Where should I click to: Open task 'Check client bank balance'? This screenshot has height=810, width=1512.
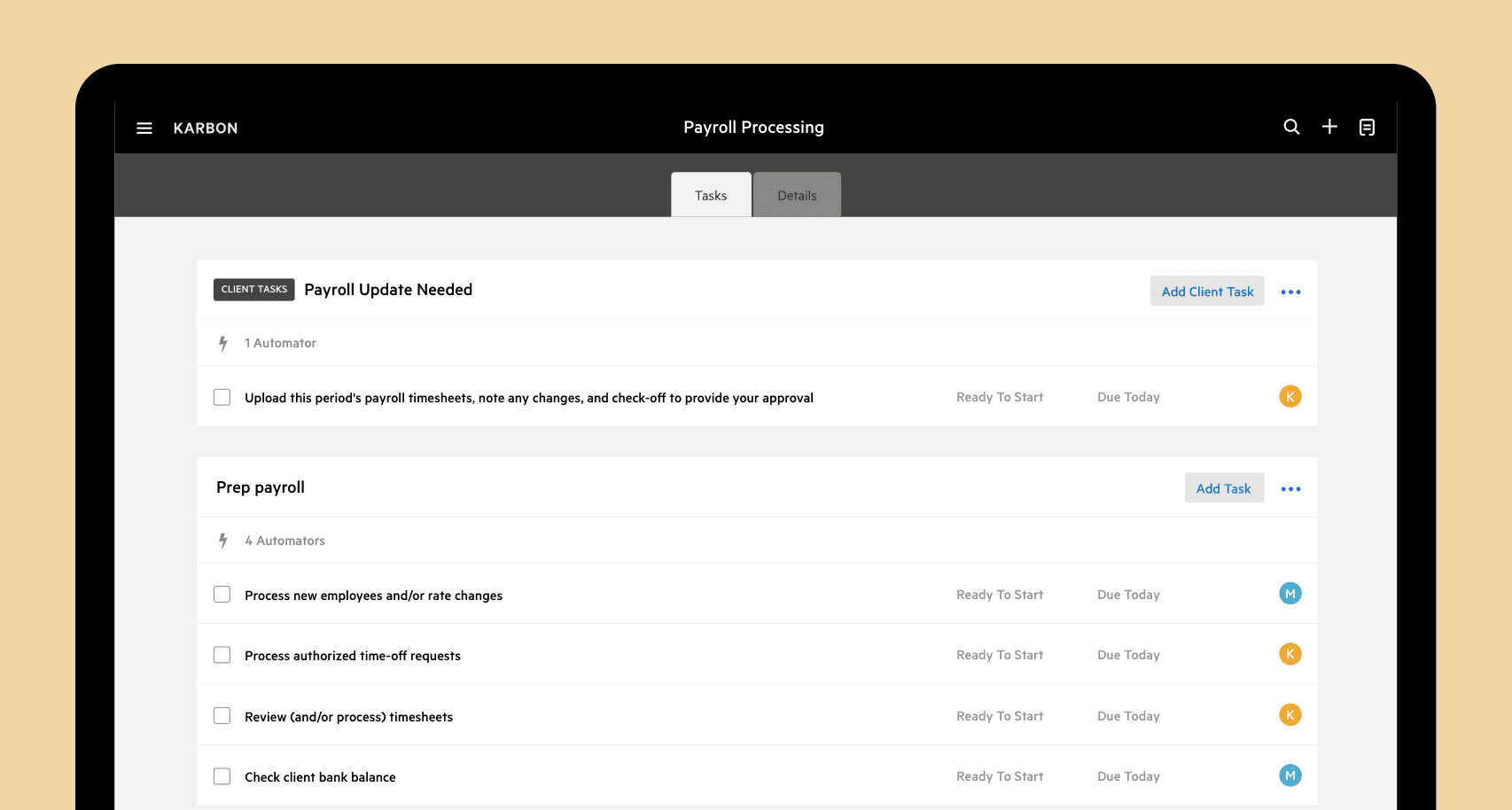point(320,777)
